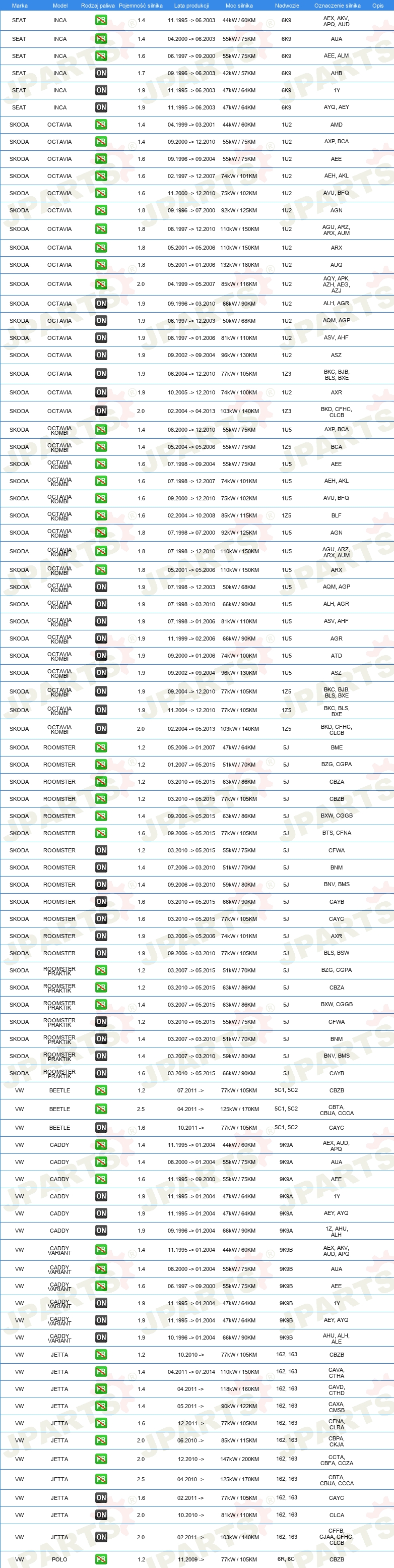This screenshot has width=394, height=1568.
Task: Click the '1Z, AHU, ALH' engine codes cell
Action: tap(336, 1232)
